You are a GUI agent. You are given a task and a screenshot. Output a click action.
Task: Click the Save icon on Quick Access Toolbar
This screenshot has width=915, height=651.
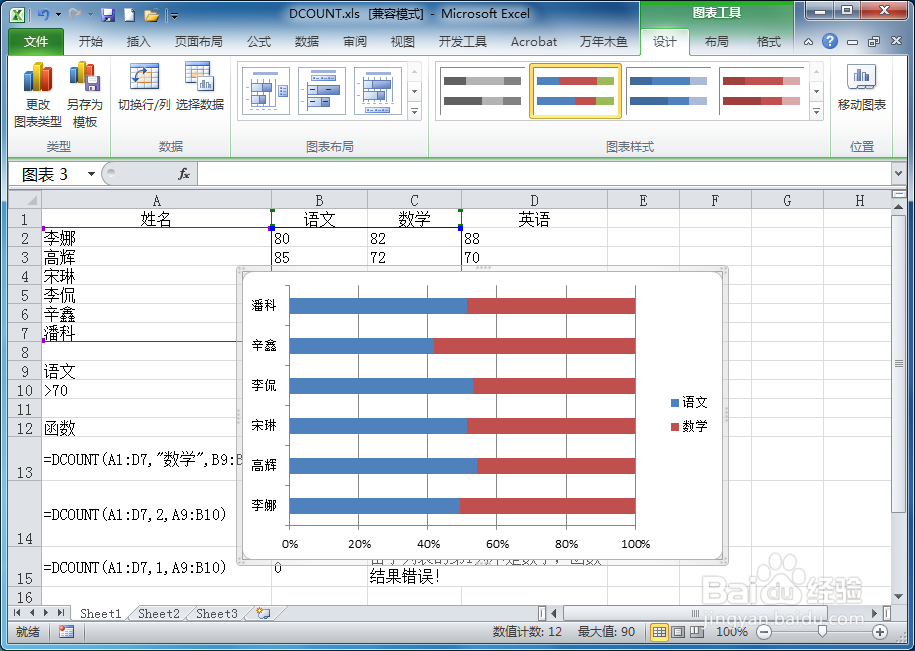click(108, 13)
